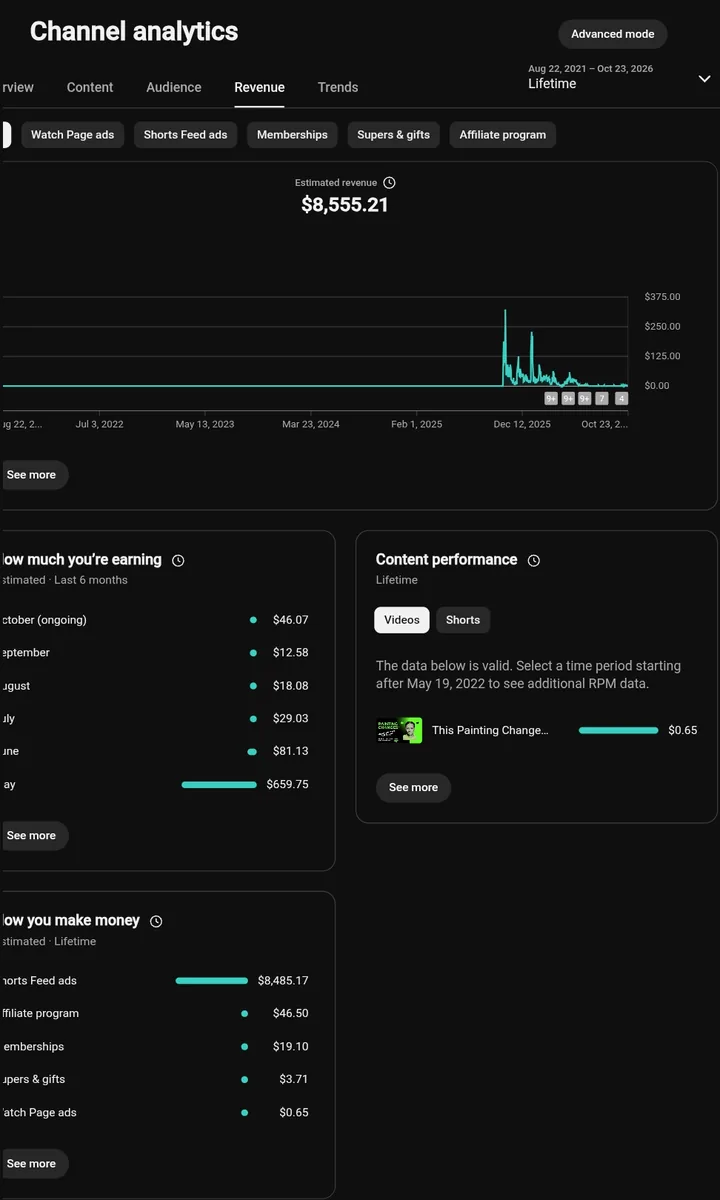Click the $375.00 y-axis label
Image resolution: width=720 pixels, height=1200 pixels.
click(x=662, y=297)
